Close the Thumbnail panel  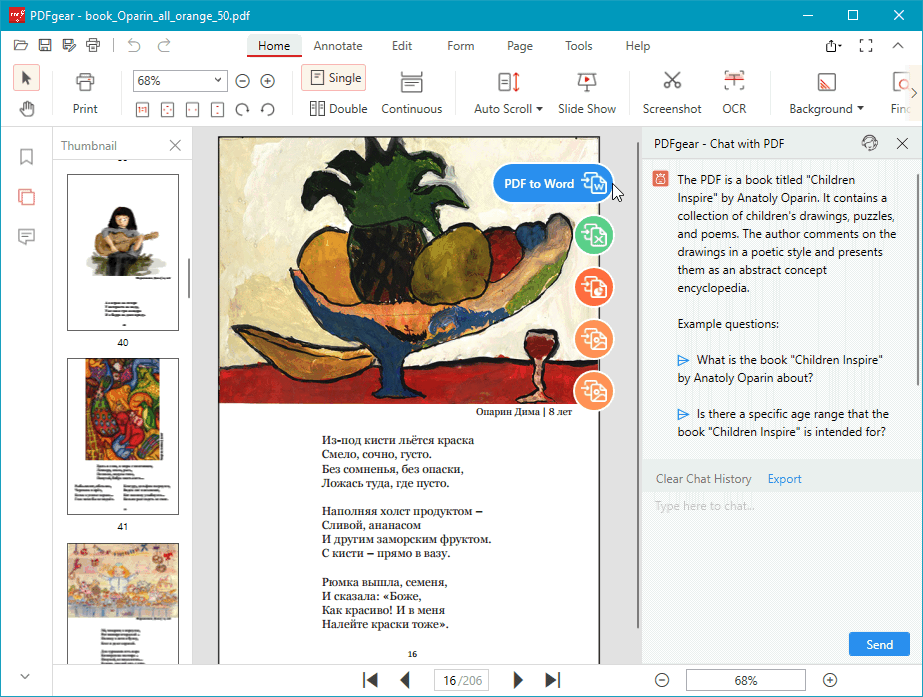pyautogui.click(x=175, y=145)
